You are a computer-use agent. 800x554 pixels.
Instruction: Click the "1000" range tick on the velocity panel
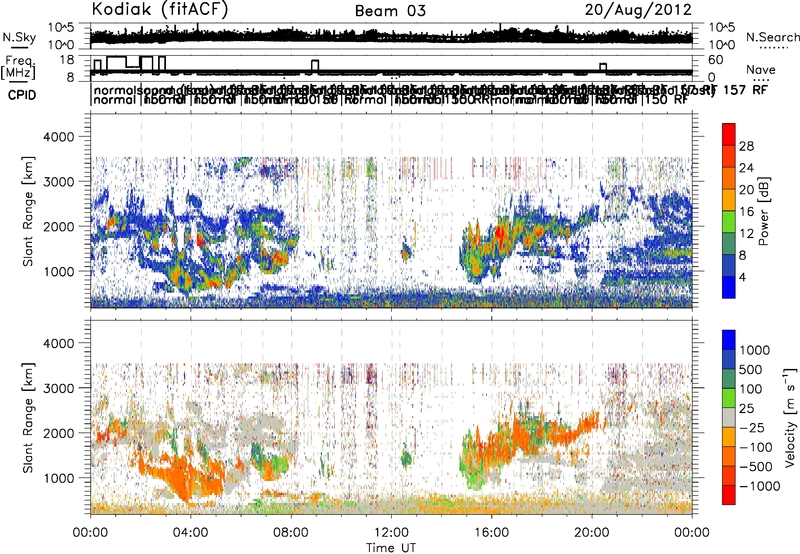tap(59, 478)
